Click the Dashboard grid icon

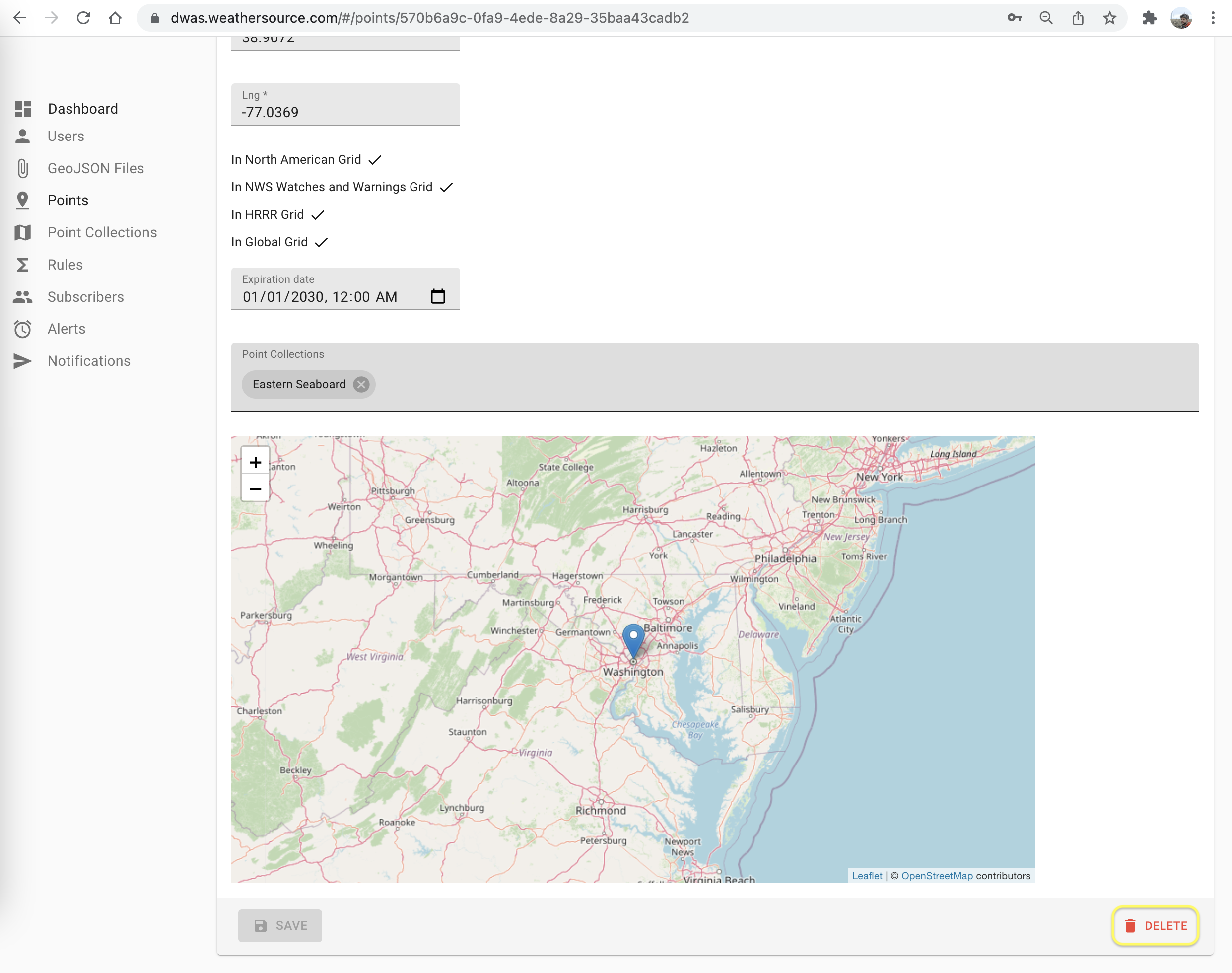pyautogui.click(x=23, y=109)
